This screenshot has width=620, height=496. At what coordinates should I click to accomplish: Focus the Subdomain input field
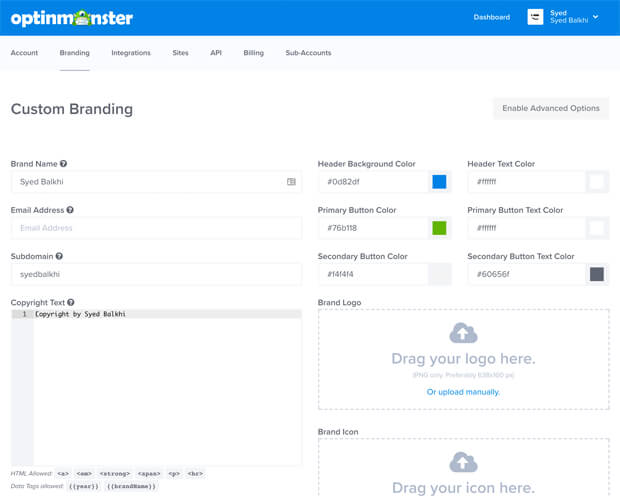coord(156,274)
